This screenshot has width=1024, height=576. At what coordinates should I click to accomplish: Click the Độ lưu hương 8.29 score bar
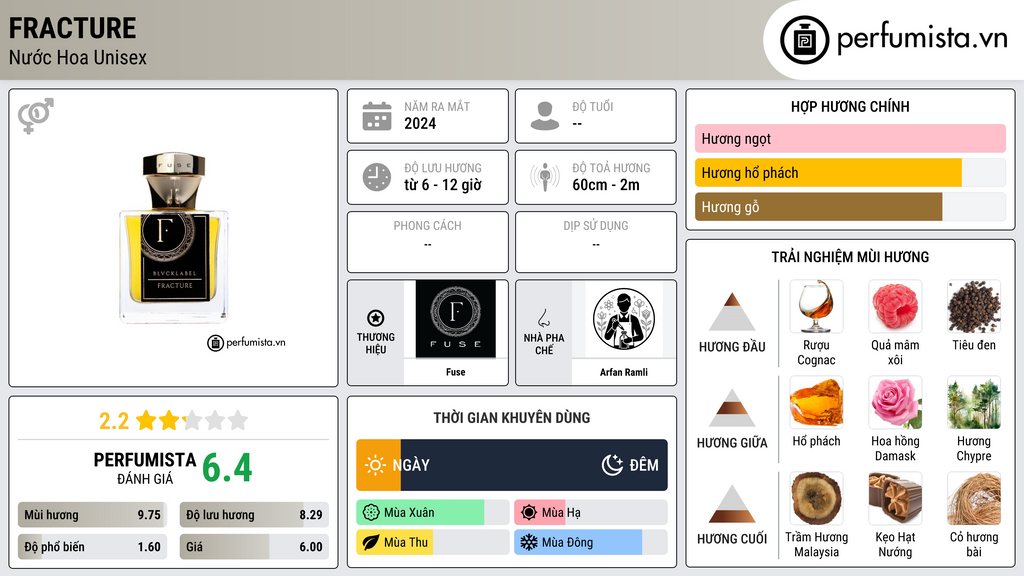(254, 515)
